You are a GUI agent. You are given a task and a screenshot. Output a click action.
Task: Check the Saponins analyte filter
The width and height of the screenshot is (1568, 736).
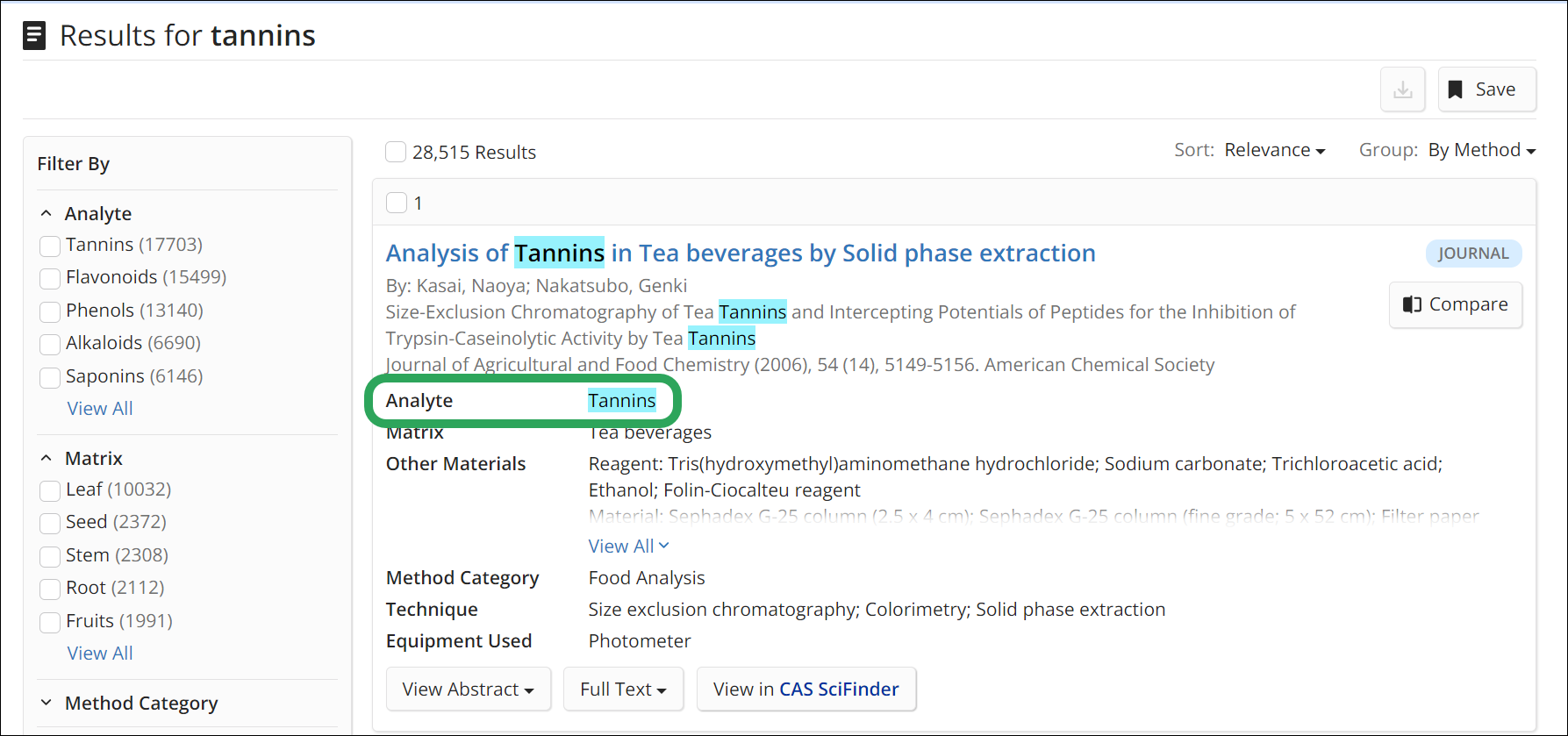50,377
